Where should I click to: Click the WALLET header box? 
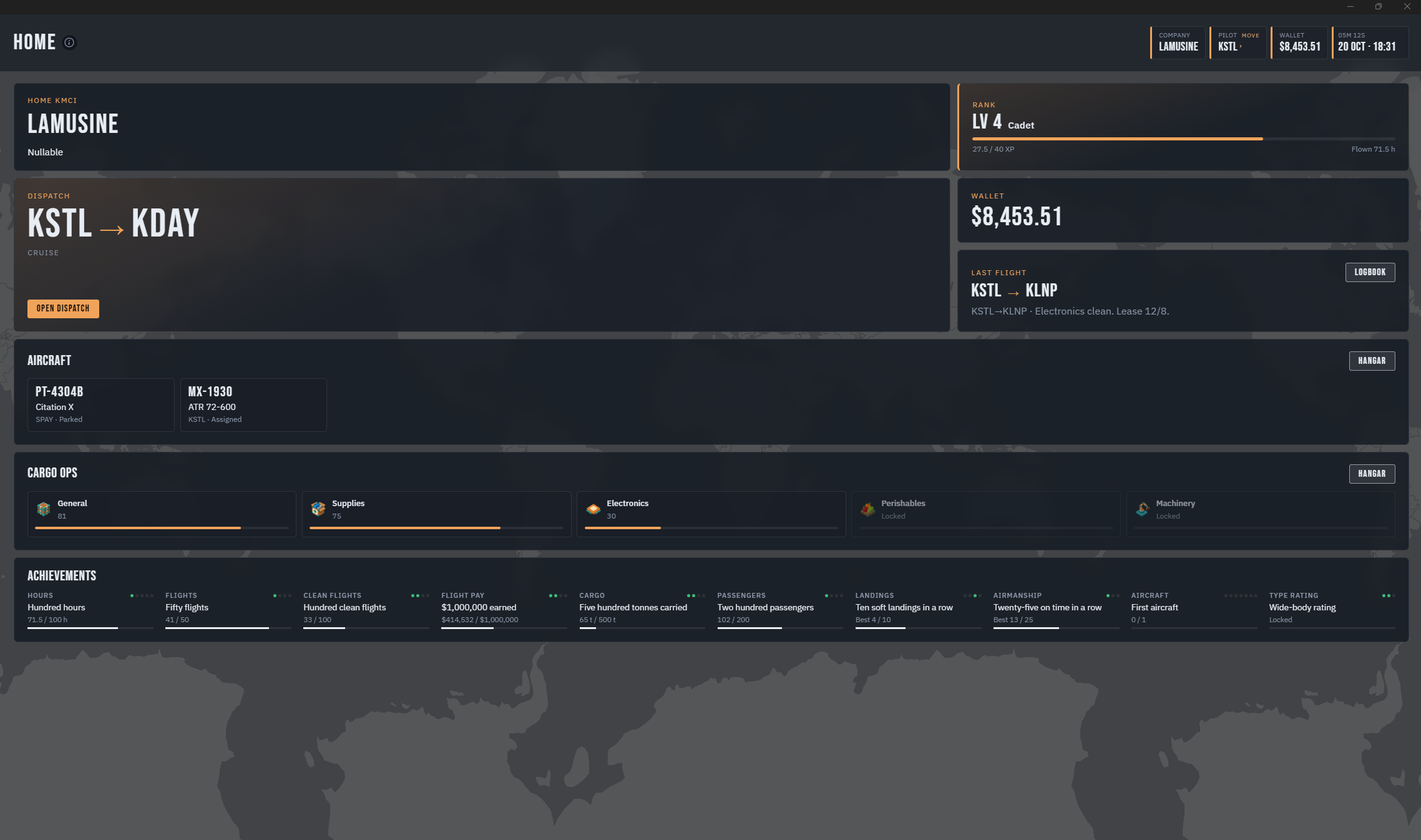pyautogui.click(x=1299, y=42)
